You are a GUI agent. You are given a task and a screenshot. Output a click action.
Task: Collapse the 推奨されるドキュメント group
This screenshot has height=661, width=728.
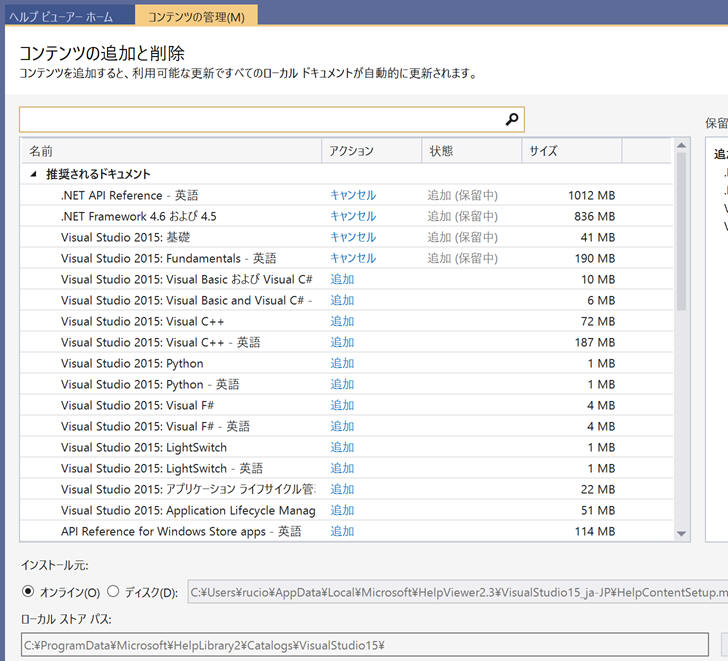click(33, 175)
